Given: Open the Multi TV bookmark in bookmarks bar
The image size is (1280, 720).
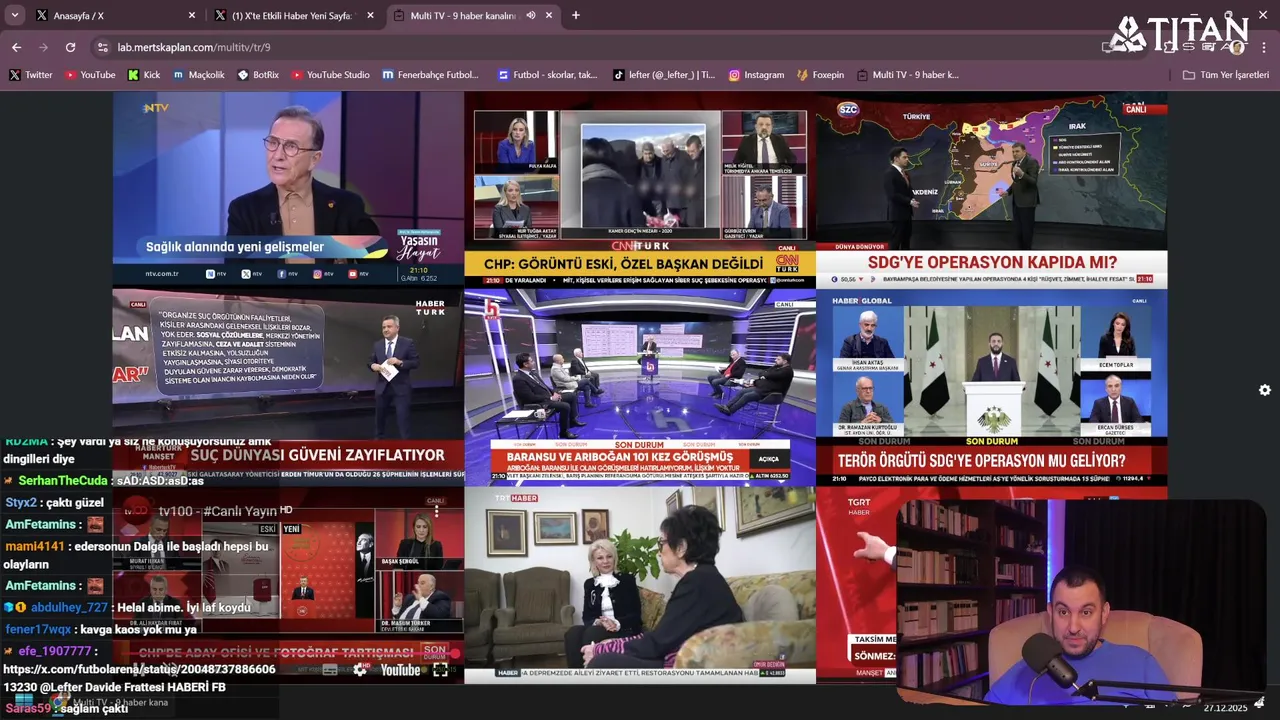Looking at the screenshot, I should coord(907,75).
